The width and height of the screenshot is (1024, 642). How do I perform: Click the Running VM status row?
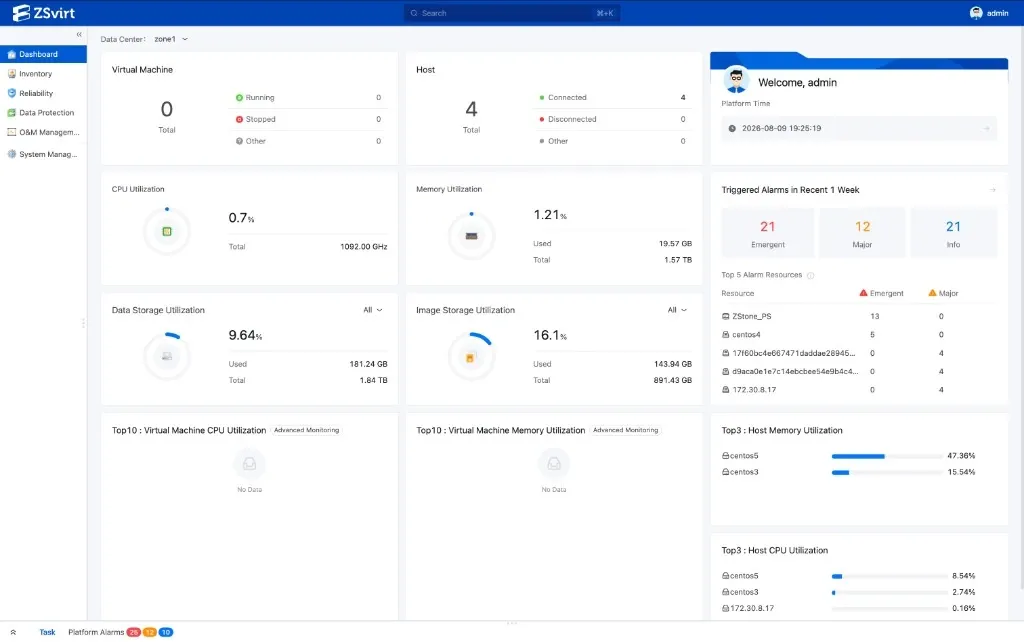point(308,97)
